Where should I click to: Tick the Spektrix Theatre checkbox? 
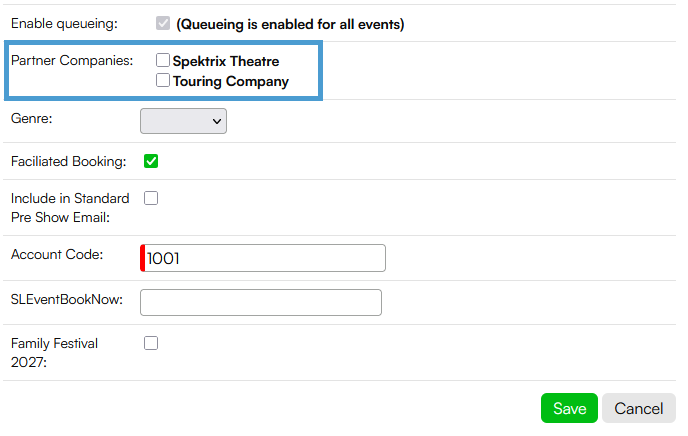coord(163,60)
